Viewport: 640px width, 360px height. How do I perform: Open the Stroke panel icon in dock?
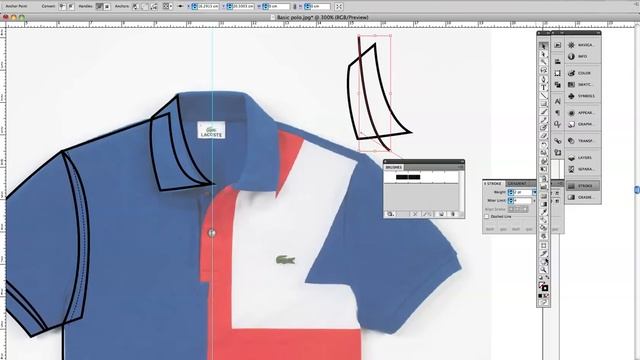pyautogui.click(x=582, y=186)
